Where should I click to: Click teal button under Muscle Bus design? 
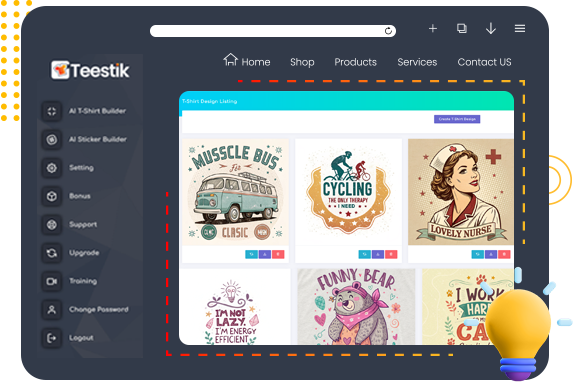point(251,254)
